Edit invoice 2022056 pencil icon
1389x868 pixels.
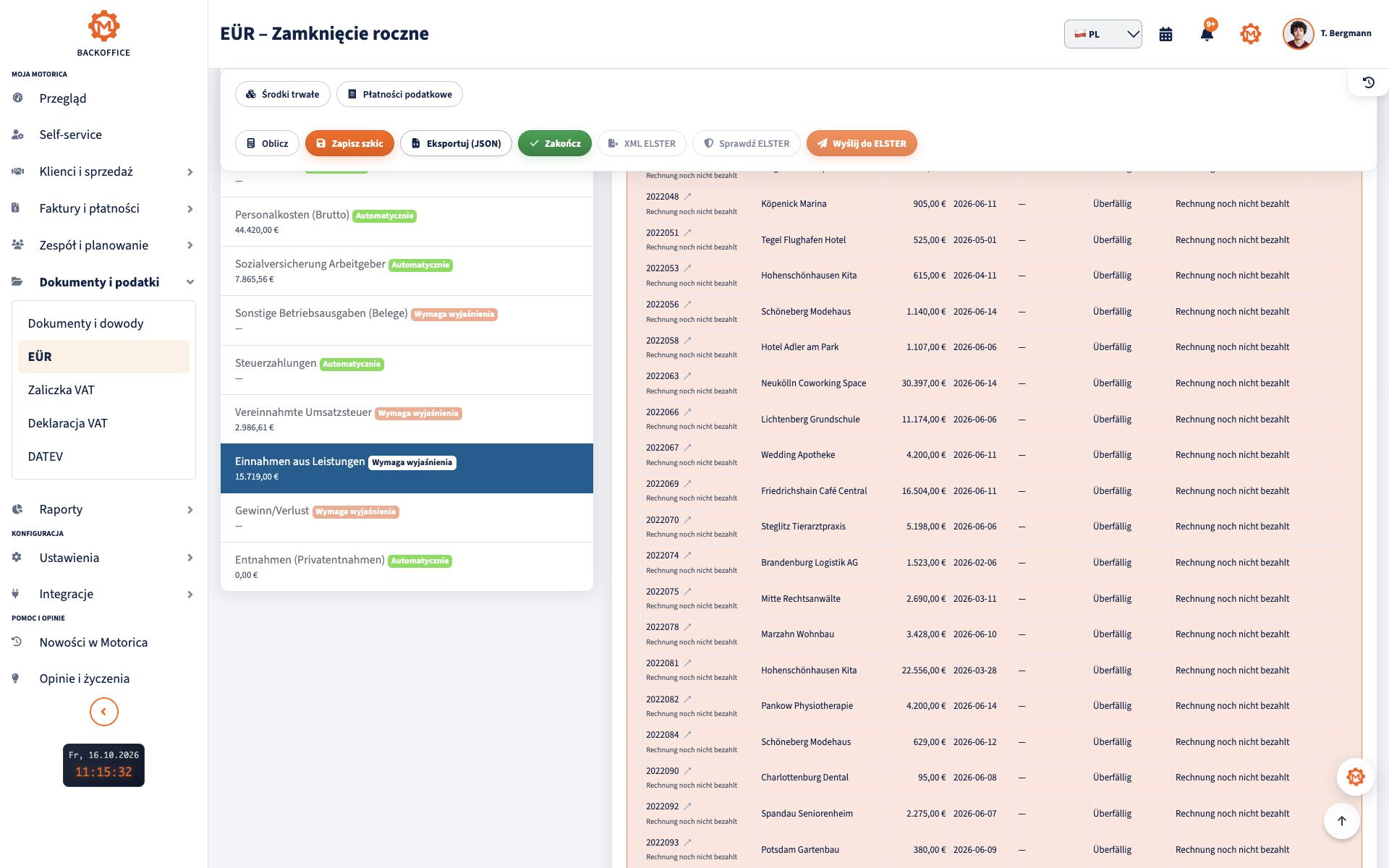point(687,305)
